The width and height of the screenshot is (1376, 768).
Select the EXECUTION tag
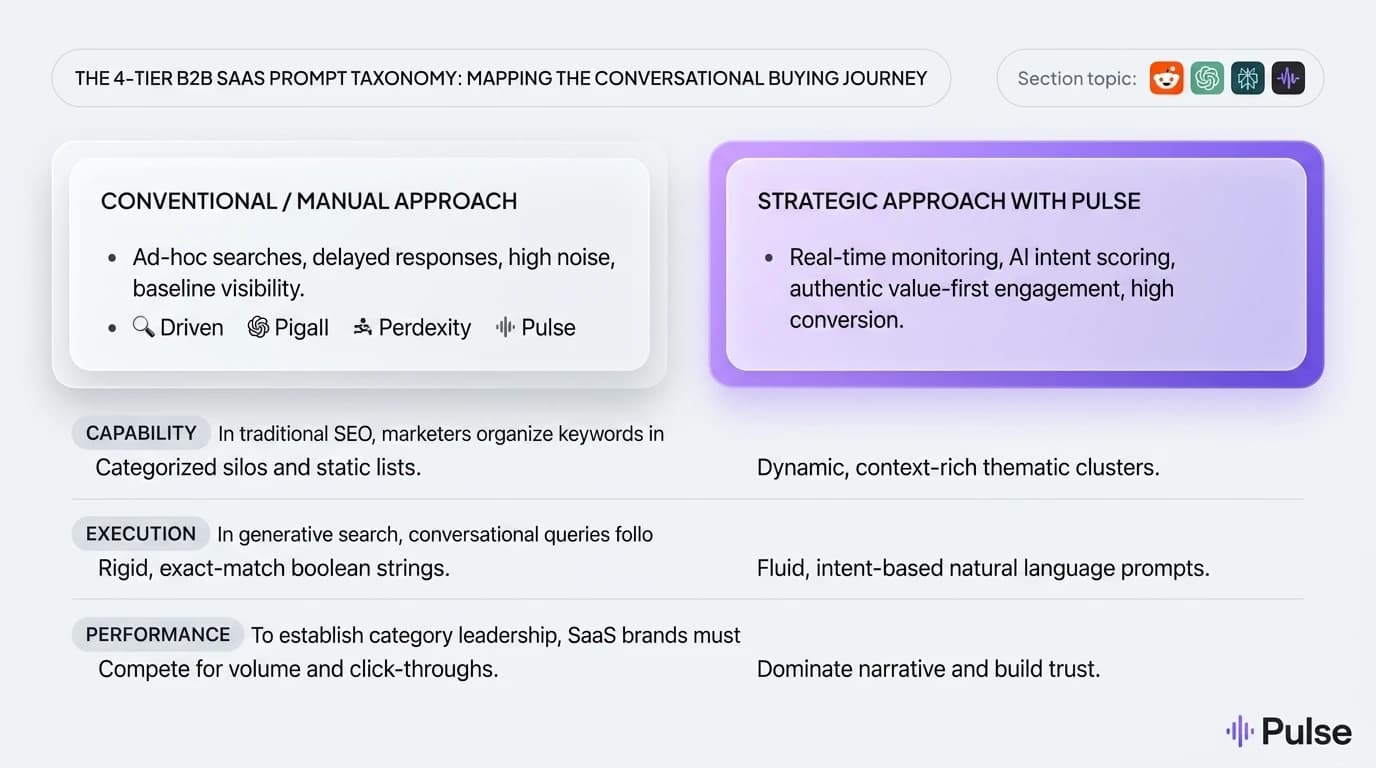click(x=141, y=533)
